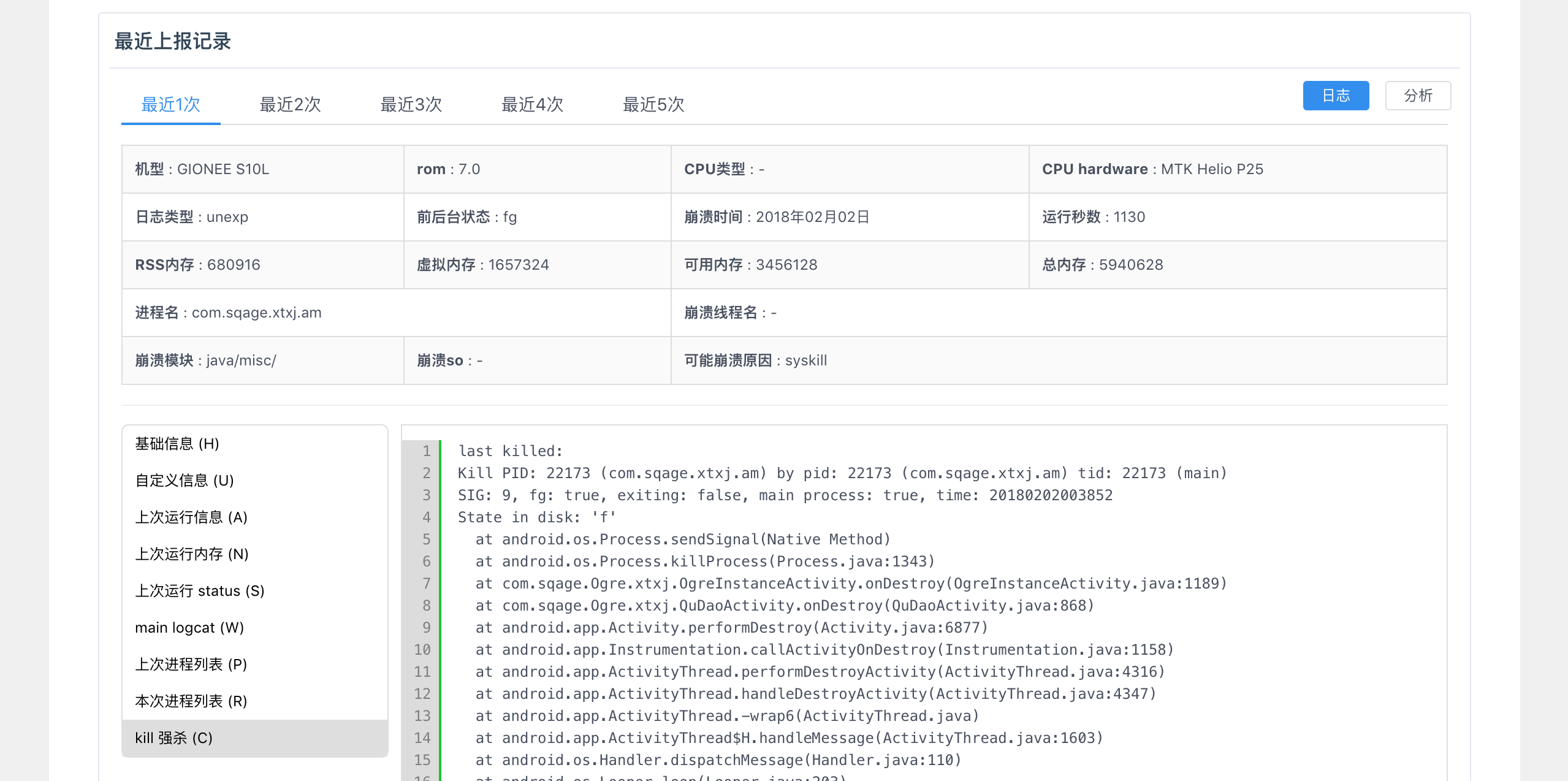Open 本次进程列表 (R) item
The height and width of the screenshot is (781, 1568).
click(x=255, y=701)
